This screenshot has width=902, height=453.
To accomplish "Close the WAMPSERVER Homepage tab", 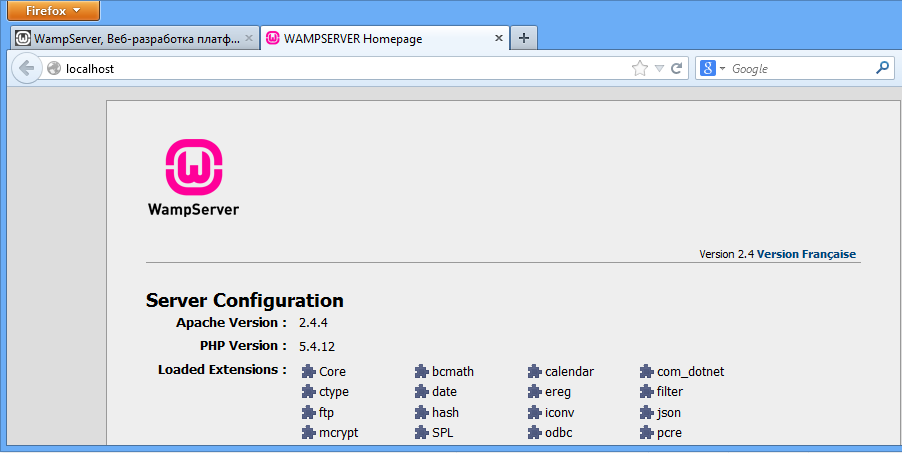I will (x=499, y=38).
